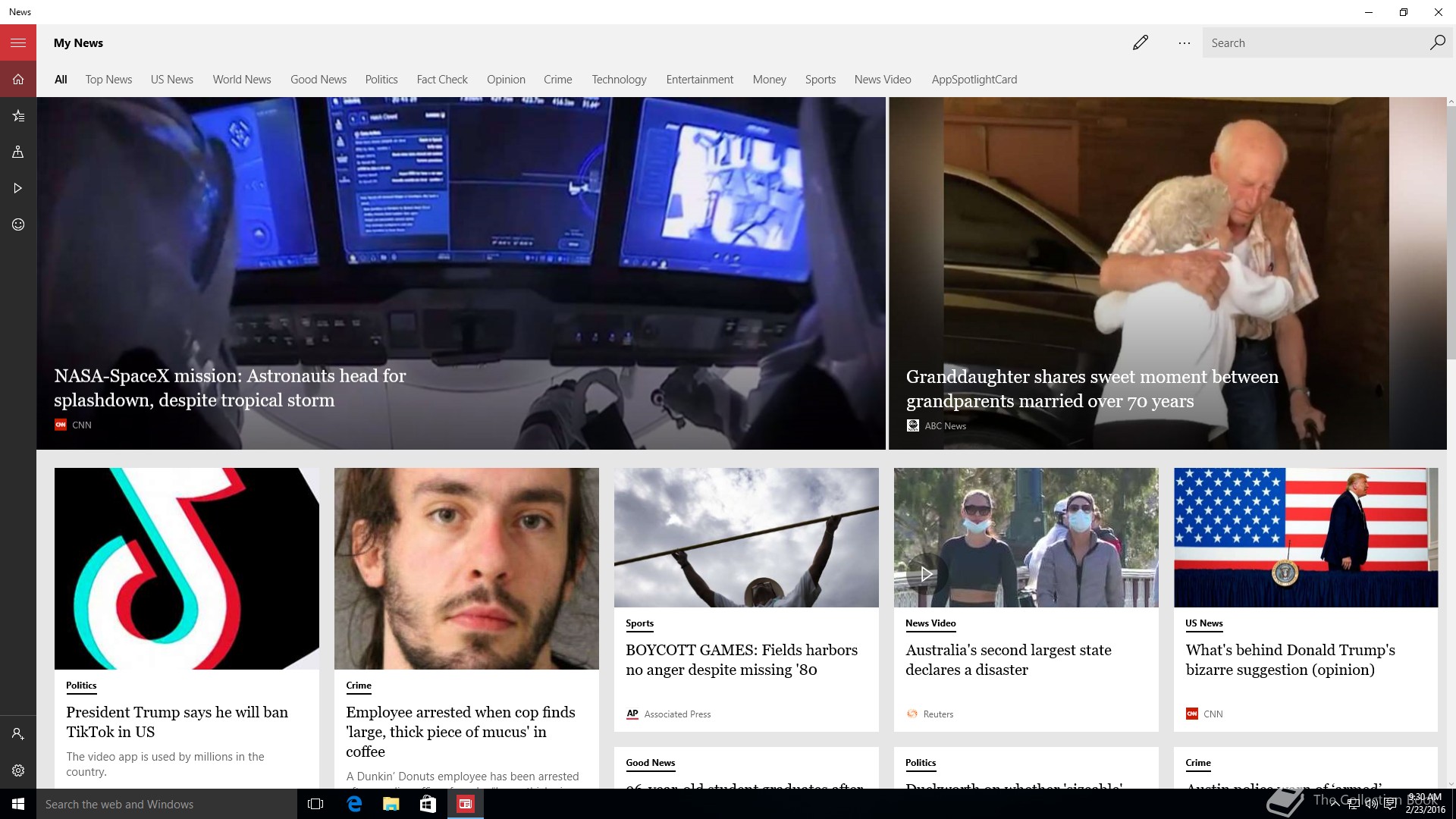Select the All tab
1456x819 pixels.
(x=61, y=80)
